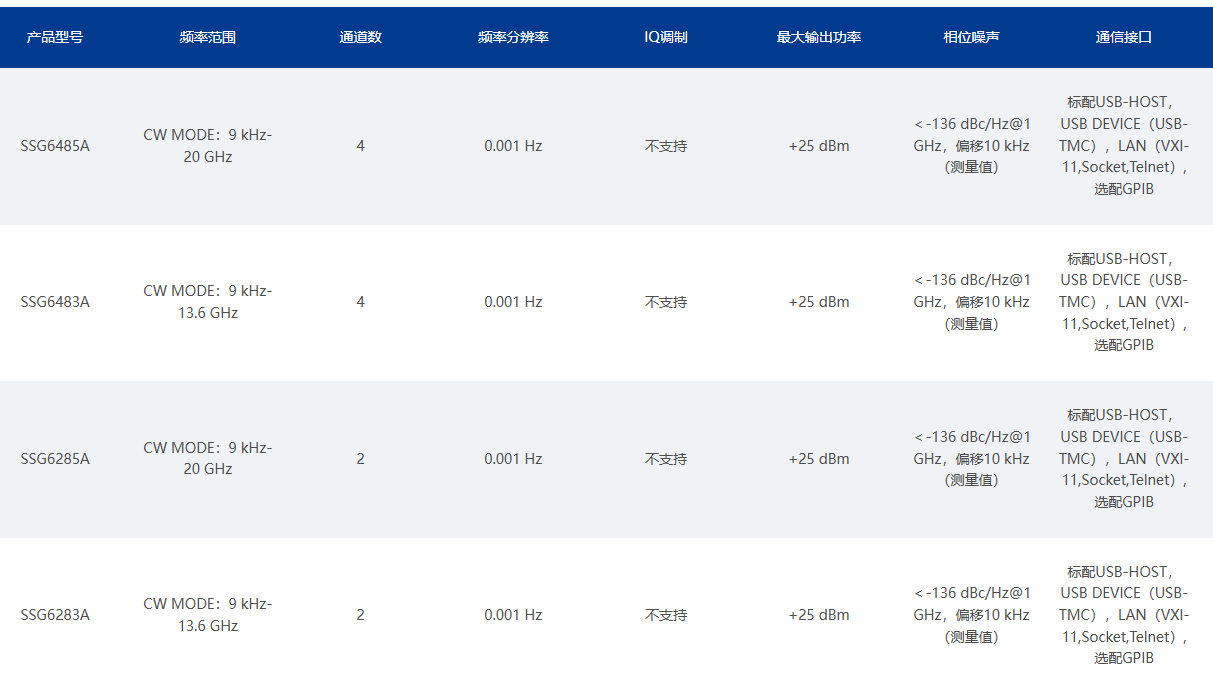Select the 最大输出功率 header
This screenshot has width=1213, height=677.
tap(819, 37)
